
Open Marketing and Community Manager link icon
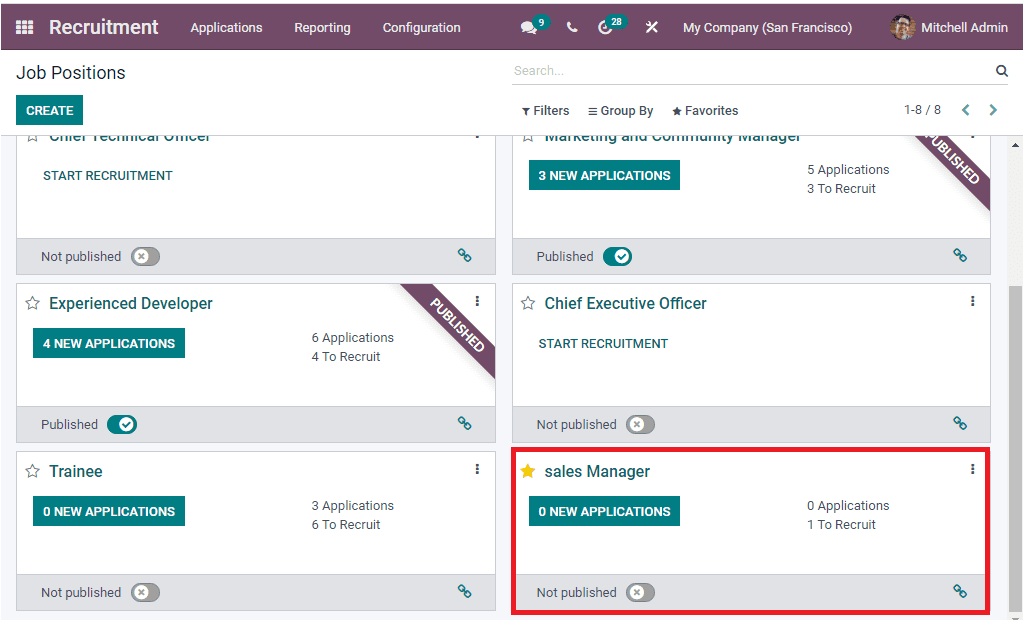(960, 255)
